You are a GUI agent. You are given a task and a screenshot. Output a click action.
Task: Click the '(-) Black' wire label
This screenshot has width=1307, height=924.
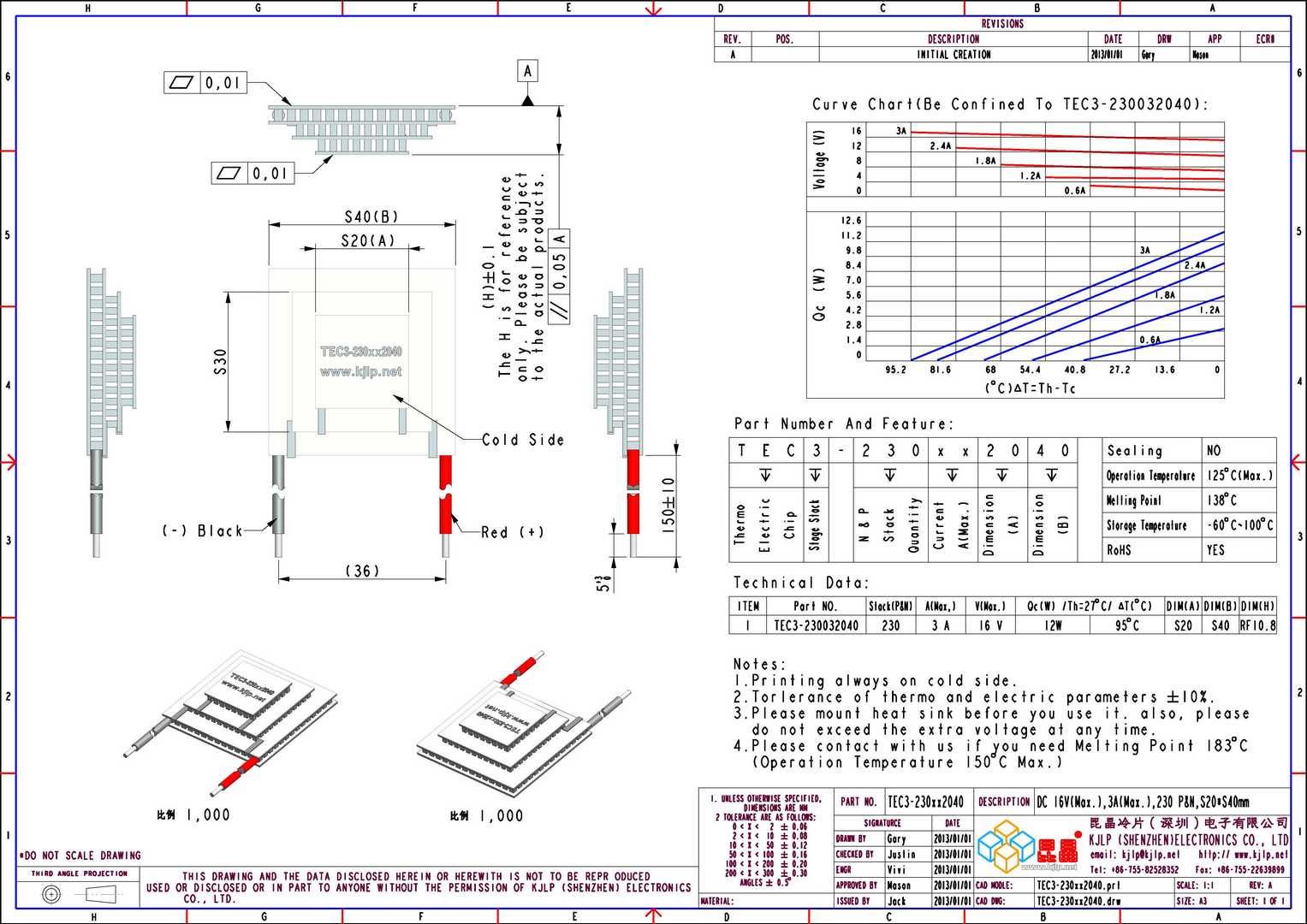(x=203, y=530)
